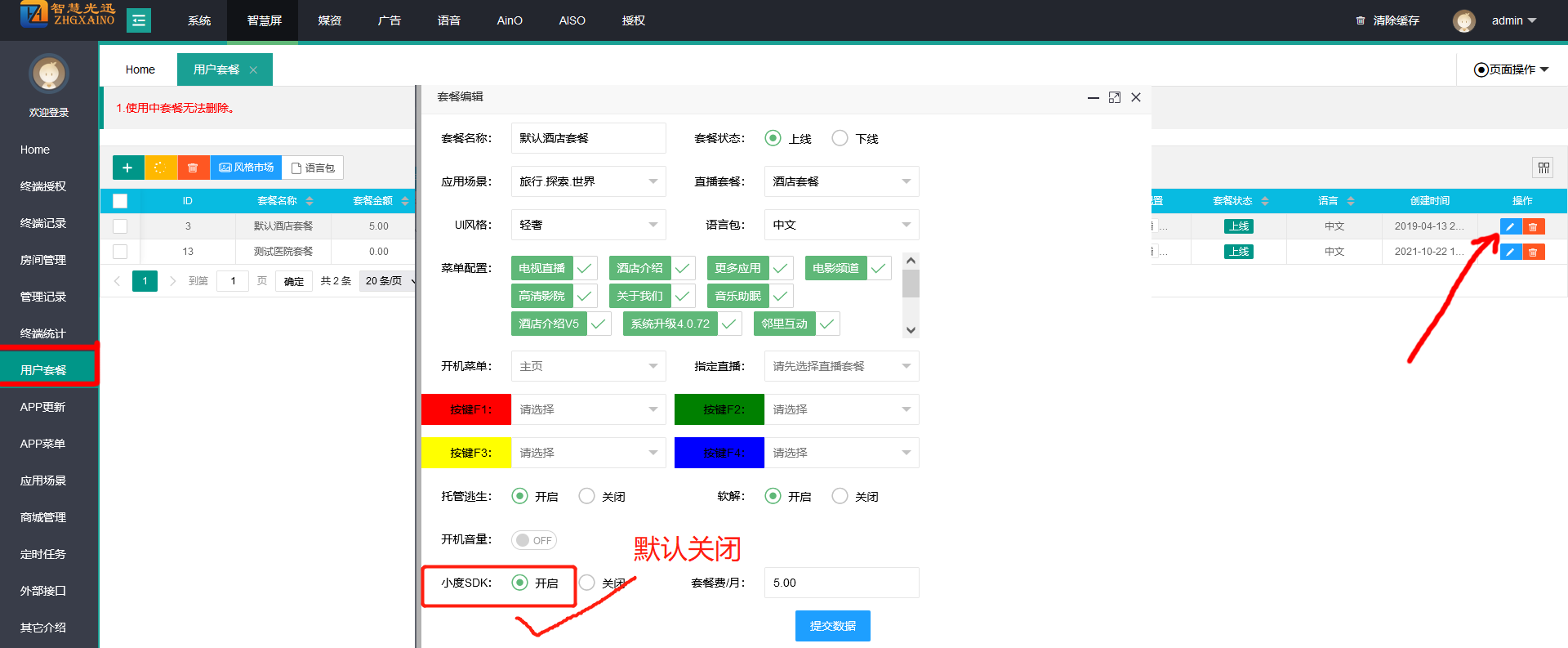Click delete icon for second table row
Image resolution: width=1568 pixels, height=648 pixels.
1533,252
